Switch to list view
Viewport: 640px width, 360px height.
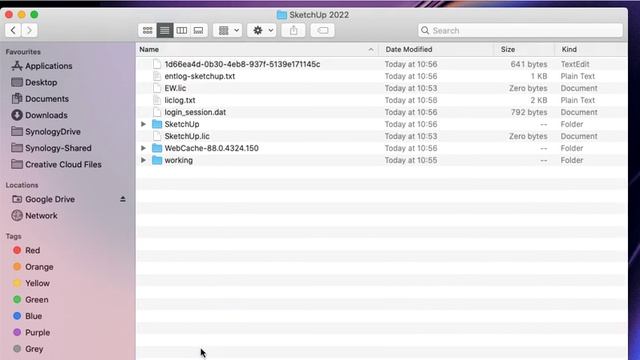tap(165, 30)
